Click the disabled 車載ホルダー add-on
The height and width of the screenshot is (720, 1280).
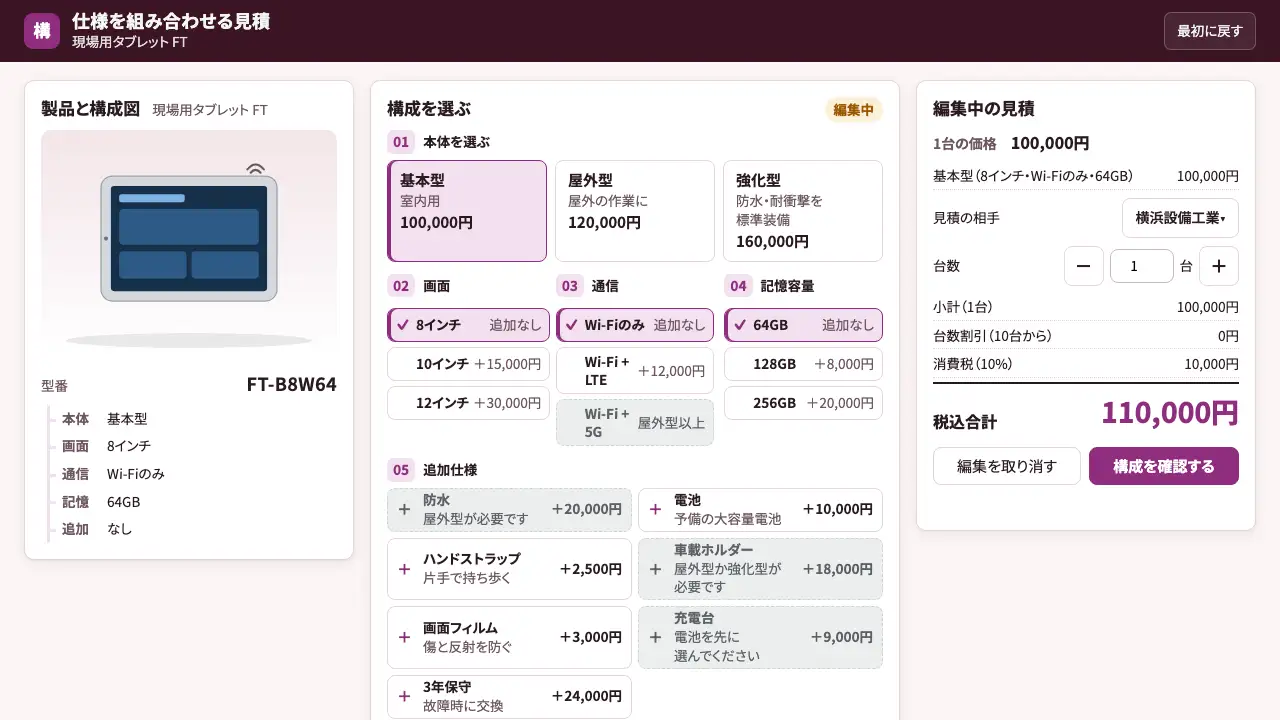[x=760, y=569]
